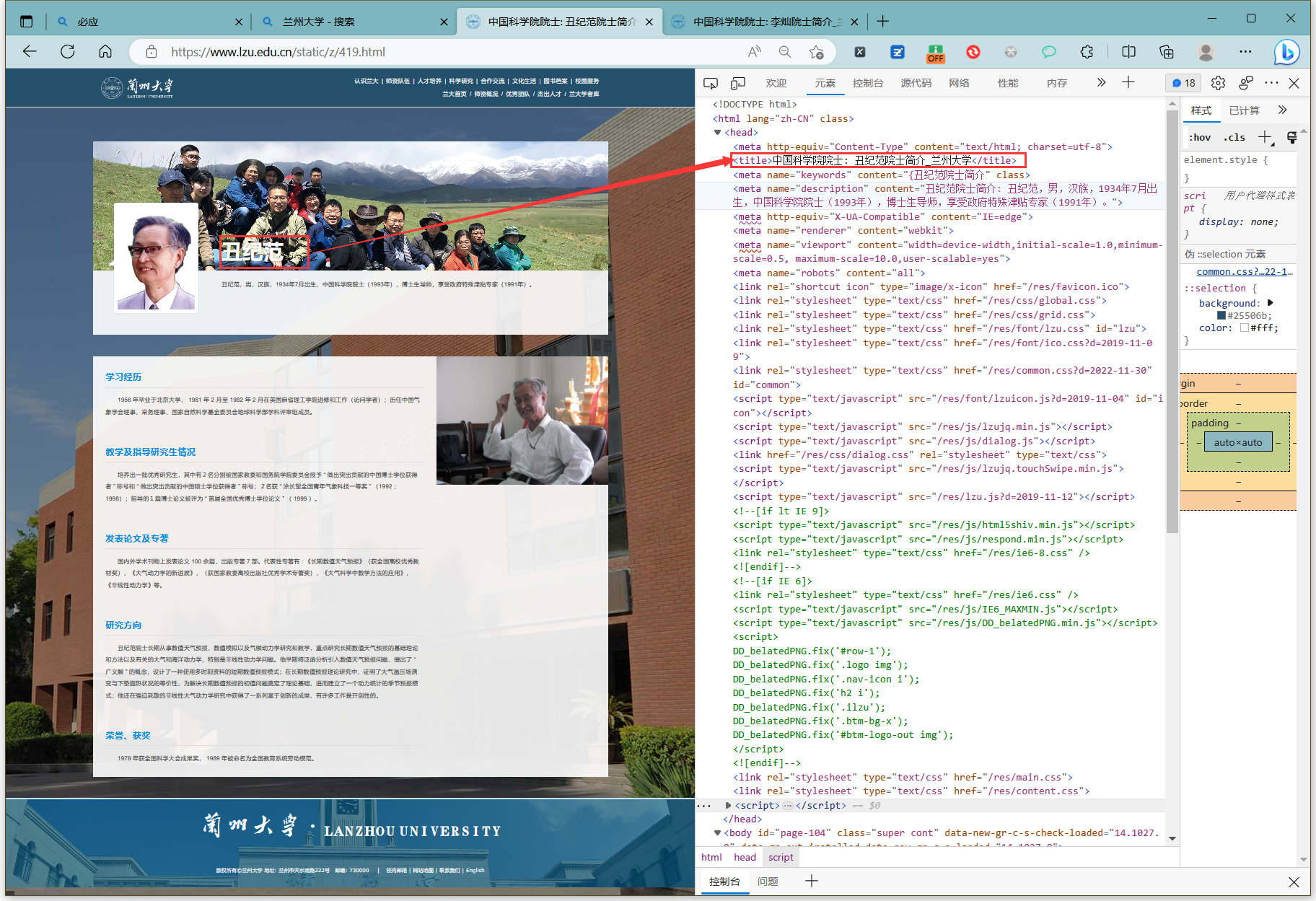The image size is (1316, 901).
Task: Open DevTools customize menu (three dots)
Action: coord(1271,83)
